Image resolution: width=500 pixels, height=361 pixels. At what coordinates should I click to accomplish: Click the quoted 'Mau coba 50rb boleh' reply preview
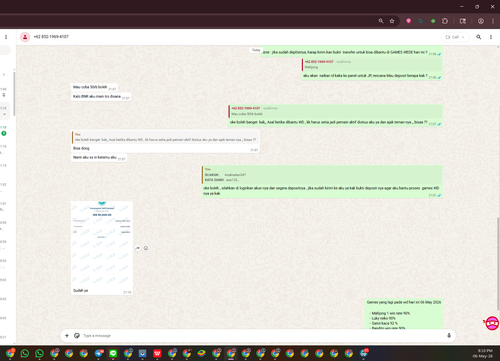click(x=335, y=111)
